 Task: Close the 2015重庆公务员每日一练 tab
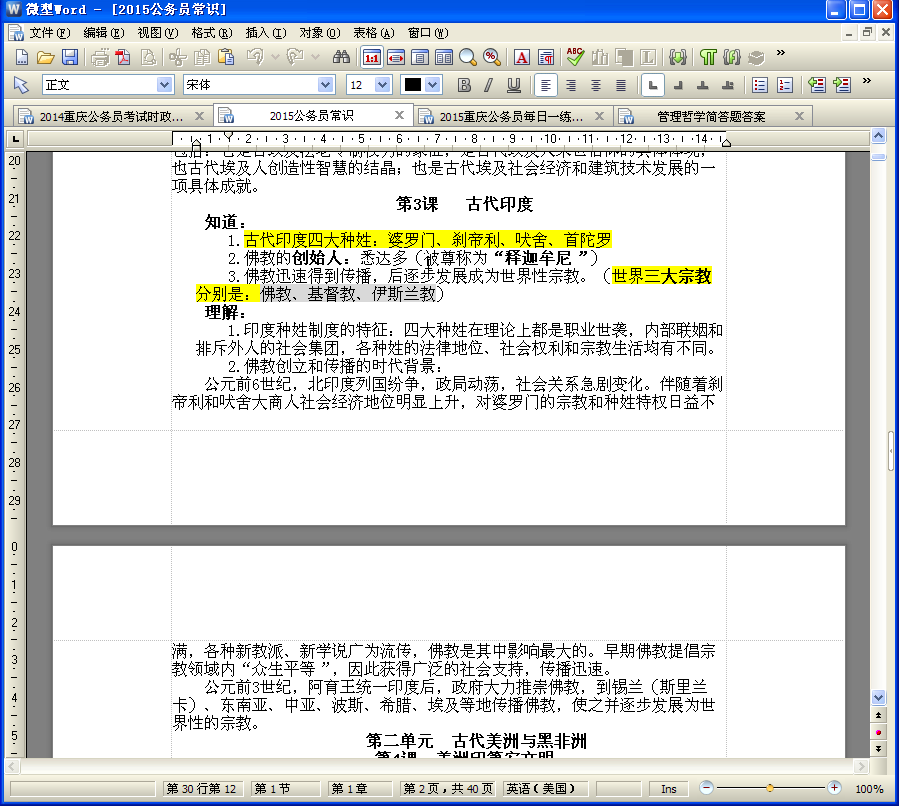coord(599,116)
